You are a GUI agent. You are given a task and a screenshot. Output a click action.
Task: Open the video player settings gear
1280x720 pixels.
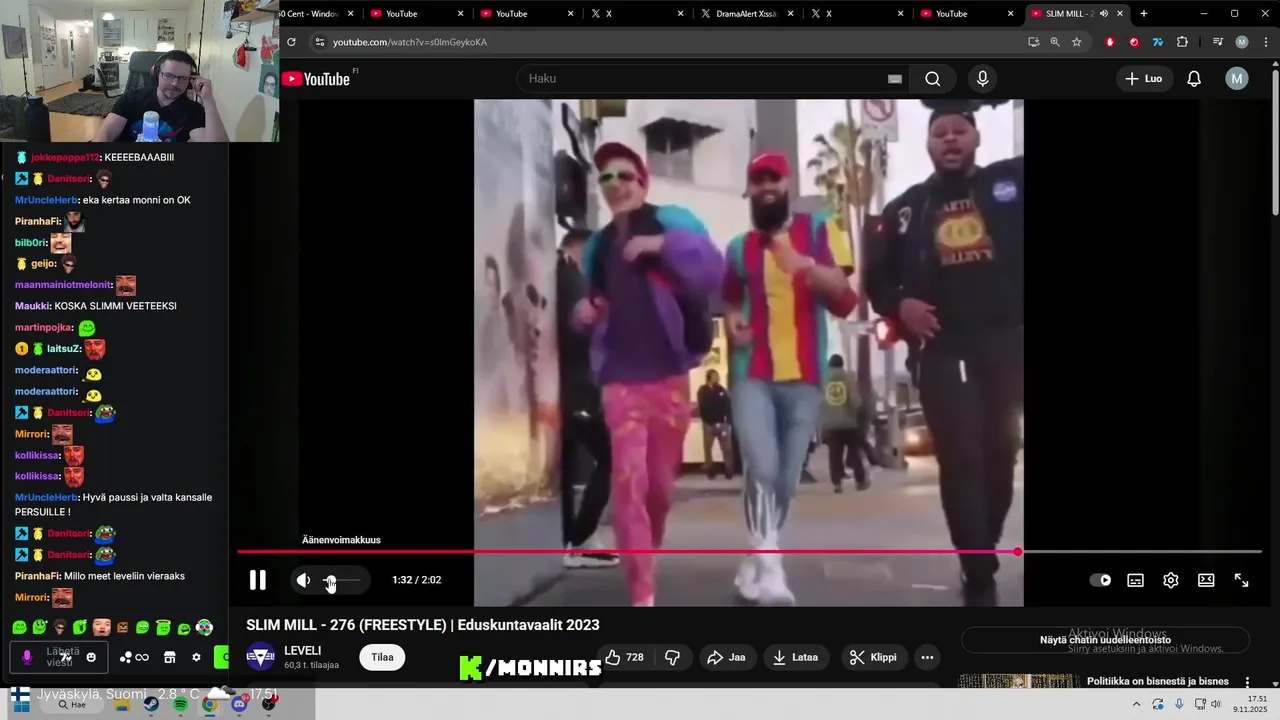(x=1171, y=580)
